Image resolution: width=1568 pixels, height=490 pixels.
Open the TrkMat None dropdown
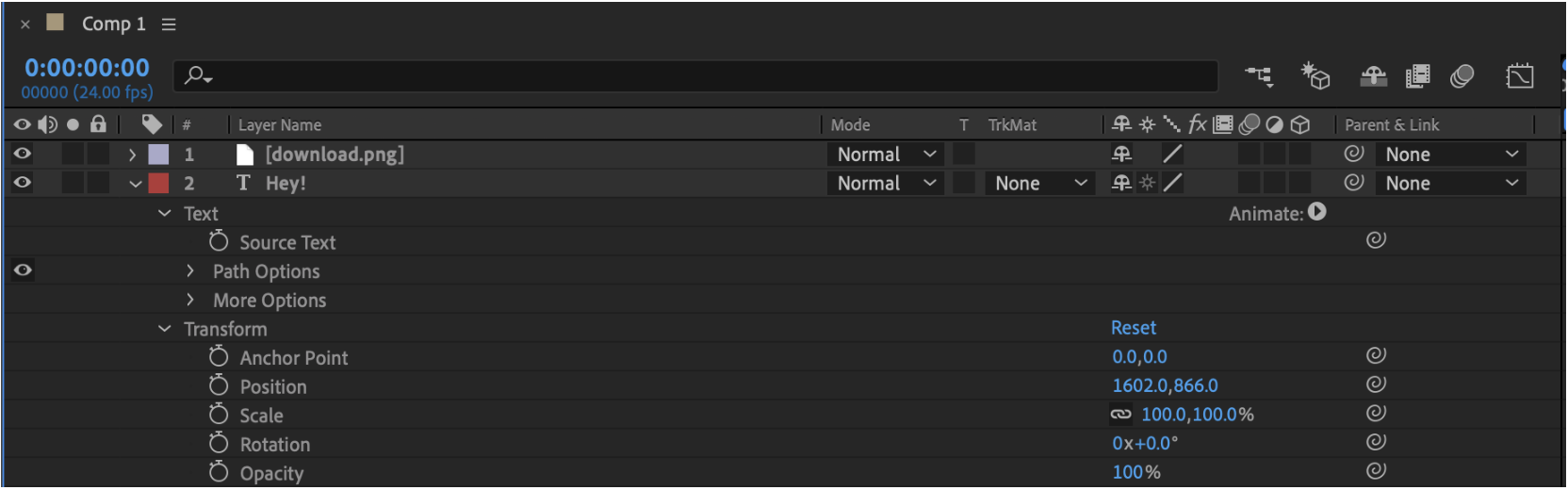click(x=1040, y=184)
